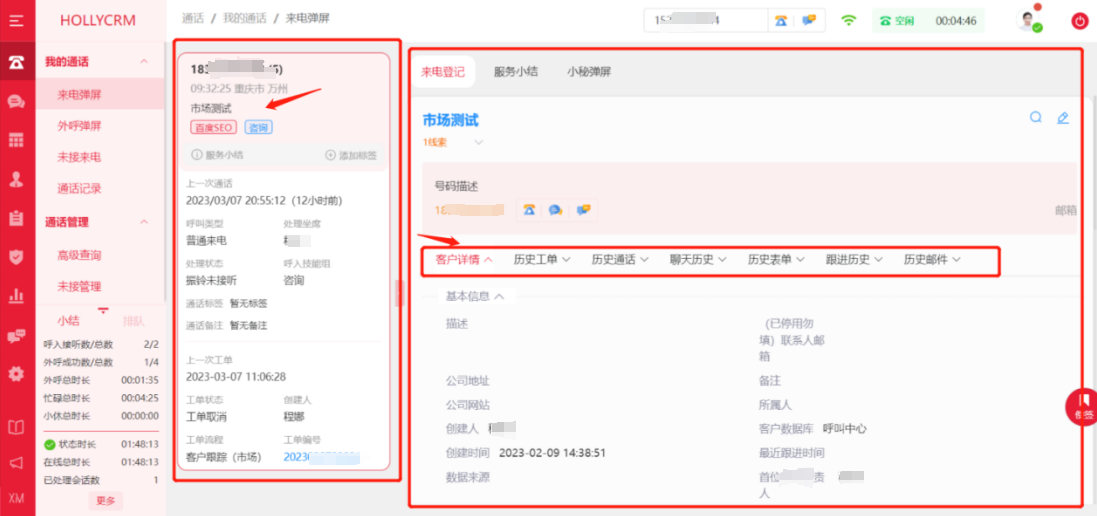Toggle the hamburger menu in the sidebar
Screen dimensions: 1097x516
pyautogui.click(x=17, y=20)
